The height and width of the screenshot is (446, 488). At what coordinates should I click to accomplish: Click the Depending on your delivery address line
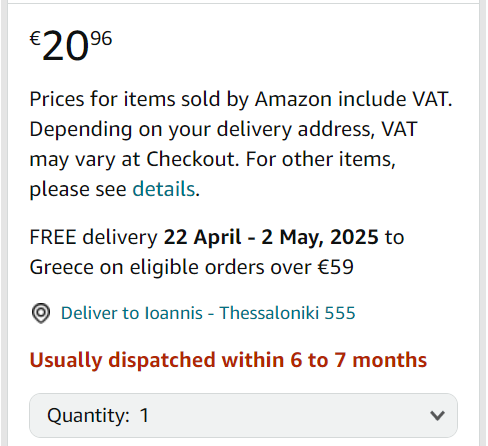[x=223, y=129]
